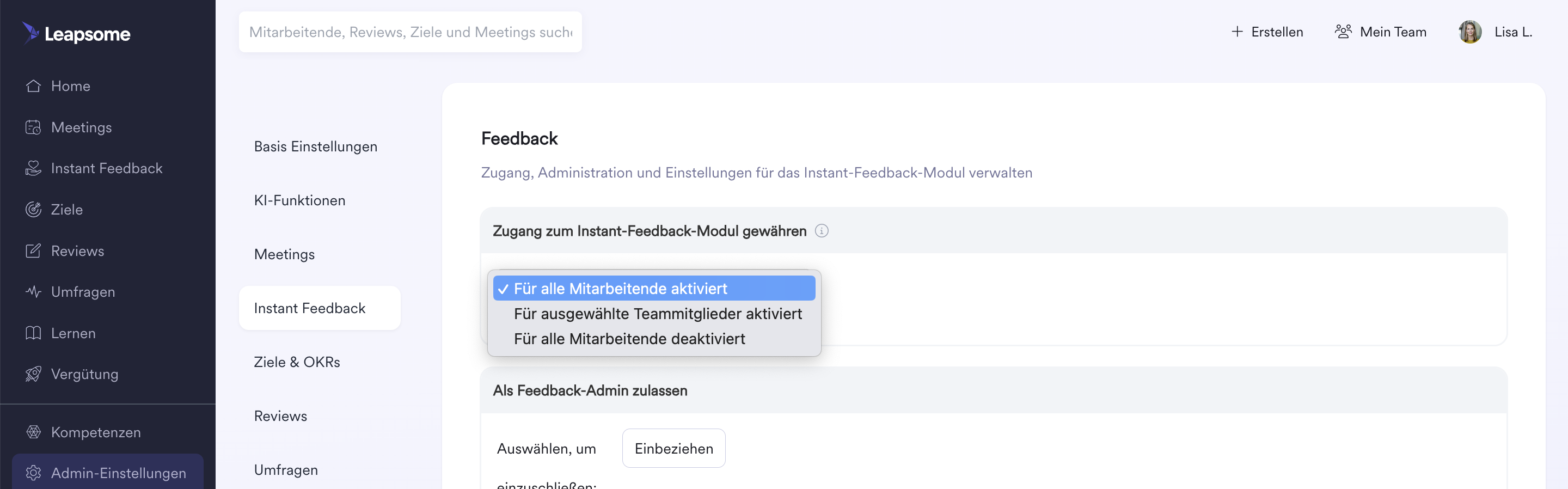Go to Instant Feedback in the main sidebar
The width and height of the screenshot is (1568, 489).
tap(108, 168)
